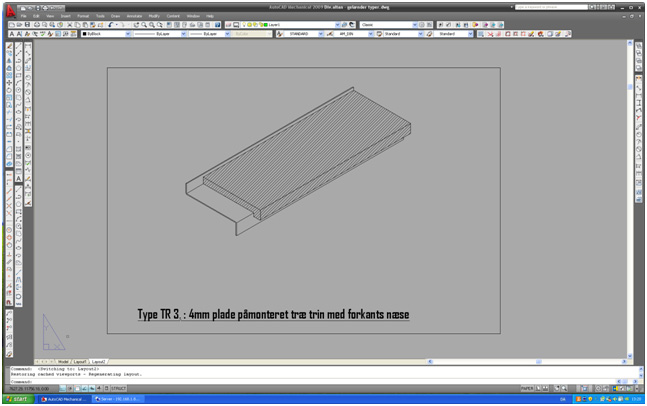Switch to Server taskbar button
The image size is (647, 406).
coord(117,399)
